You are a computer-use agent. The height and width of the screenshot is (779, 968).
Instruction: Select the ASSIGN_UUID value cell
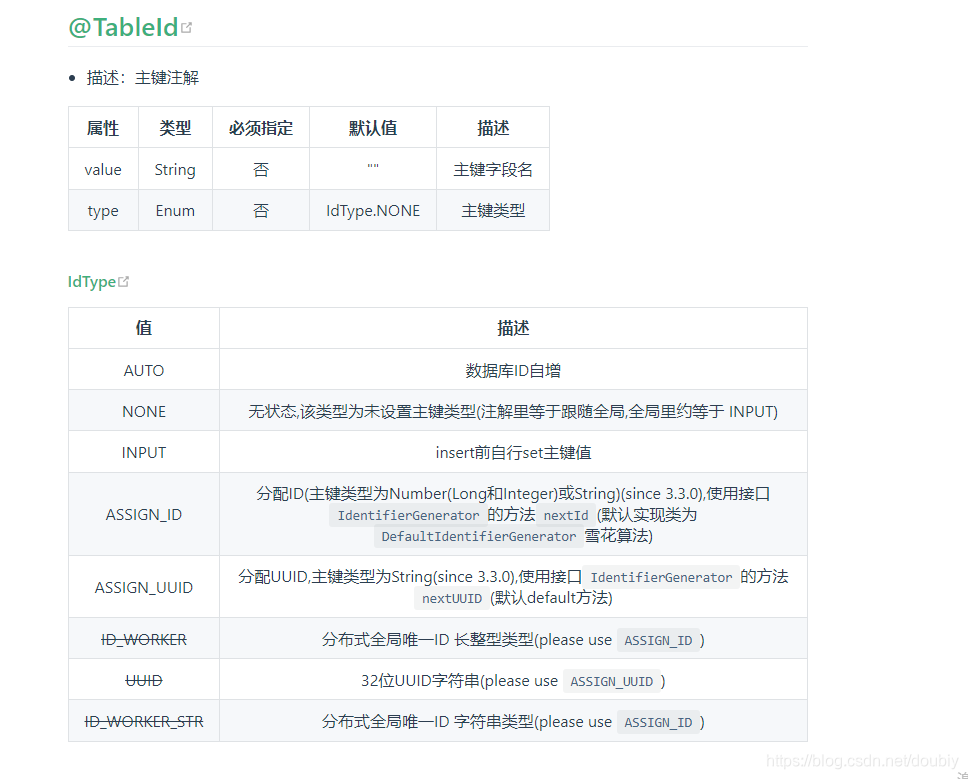pyautogui.click(x=143, y=587)
